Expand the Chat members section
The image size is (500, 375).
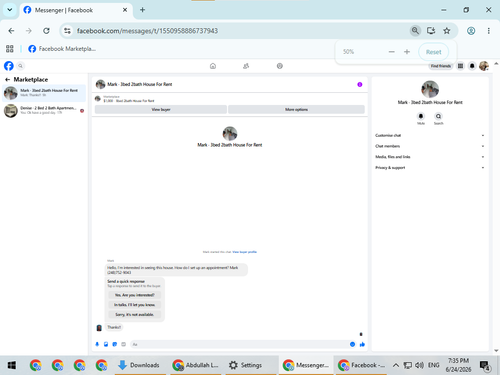tap(429, 146)
